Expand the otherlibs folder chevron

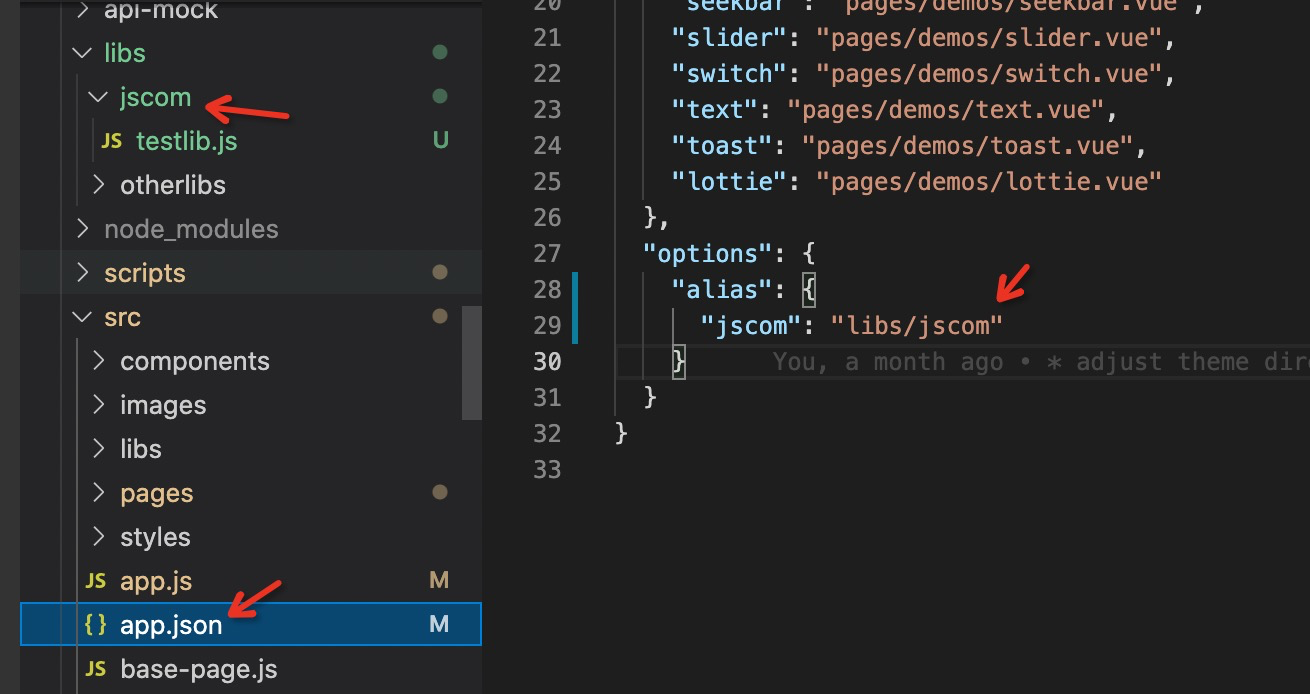[x=98, y=185]
